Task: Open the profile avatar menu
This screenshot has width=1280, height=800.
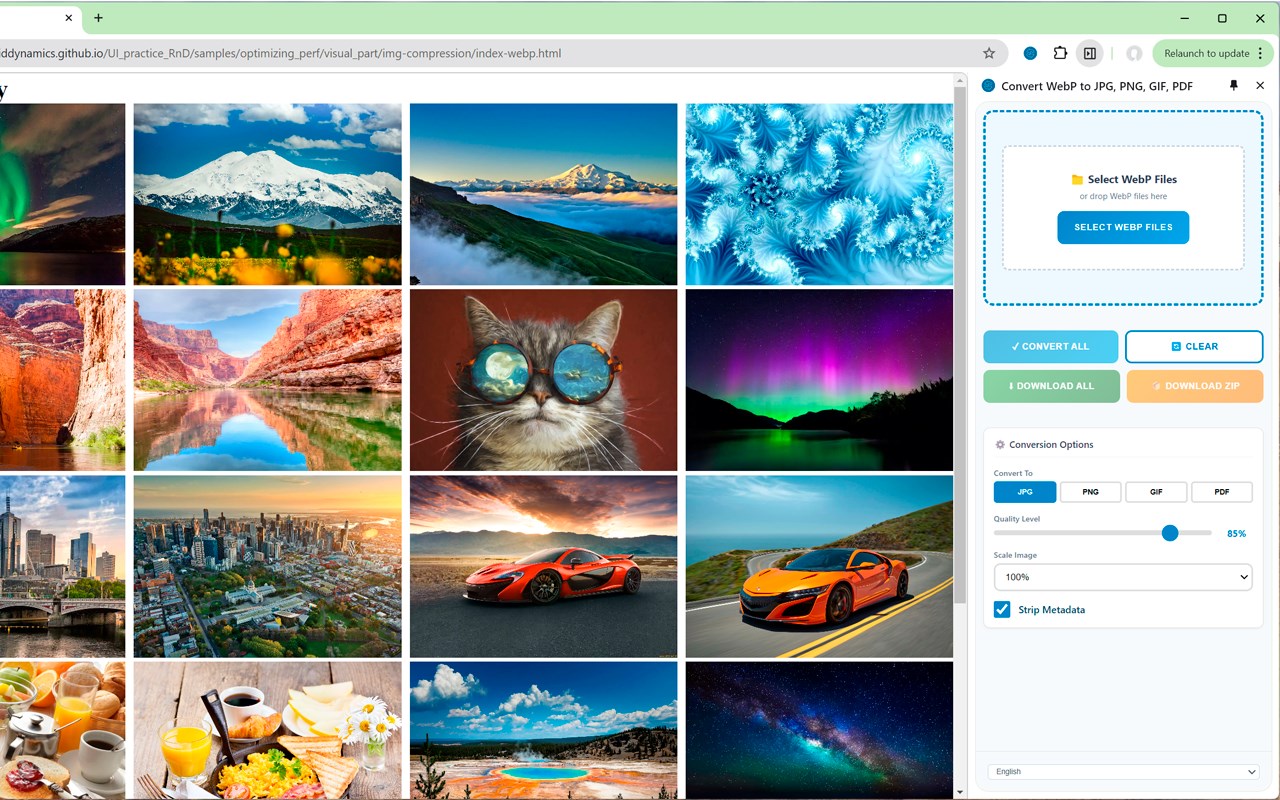Action: (x=1134, y=53)
